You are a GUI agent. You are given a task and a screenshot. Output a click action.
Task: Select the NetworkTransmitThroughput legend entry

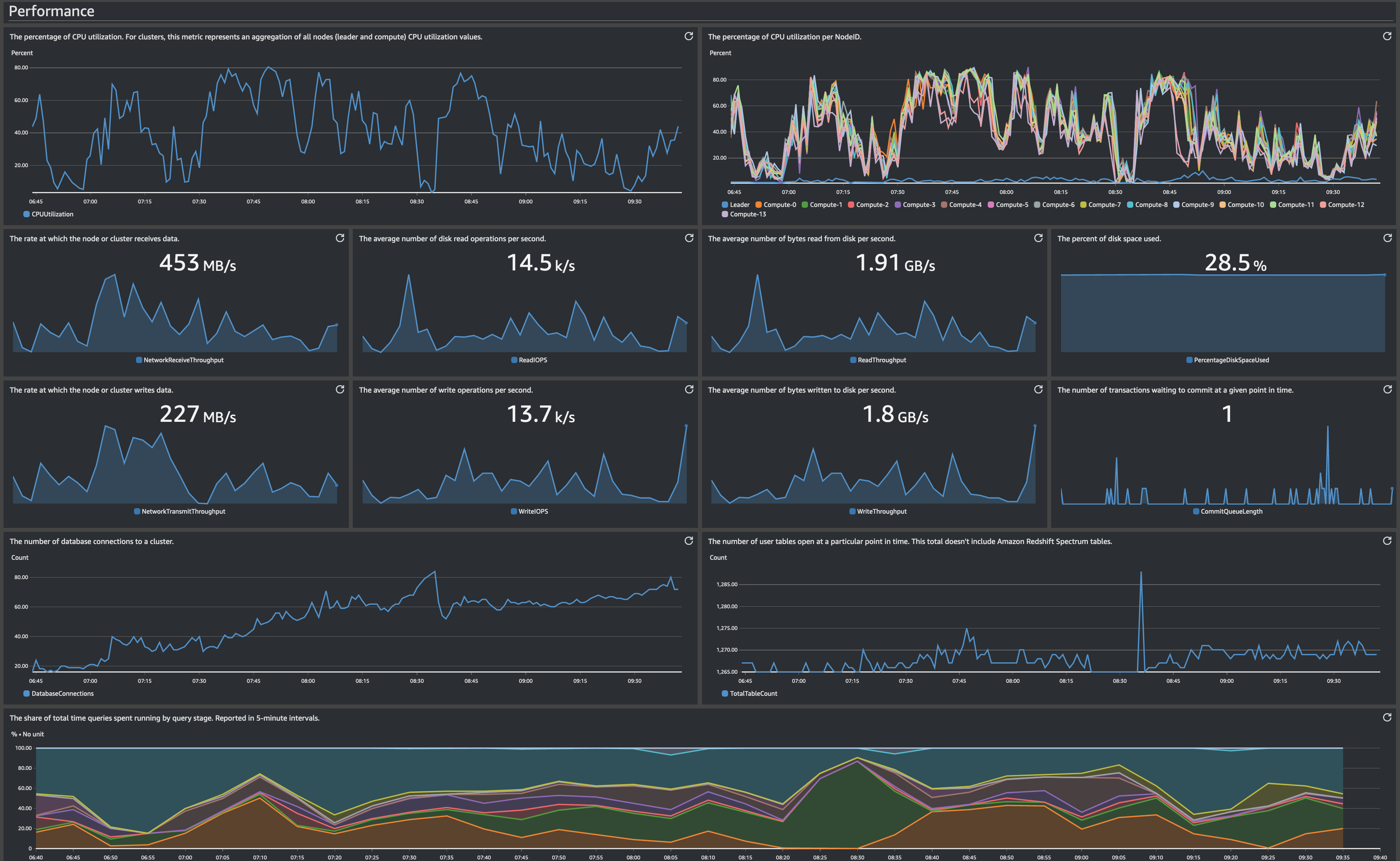[179, 512]
